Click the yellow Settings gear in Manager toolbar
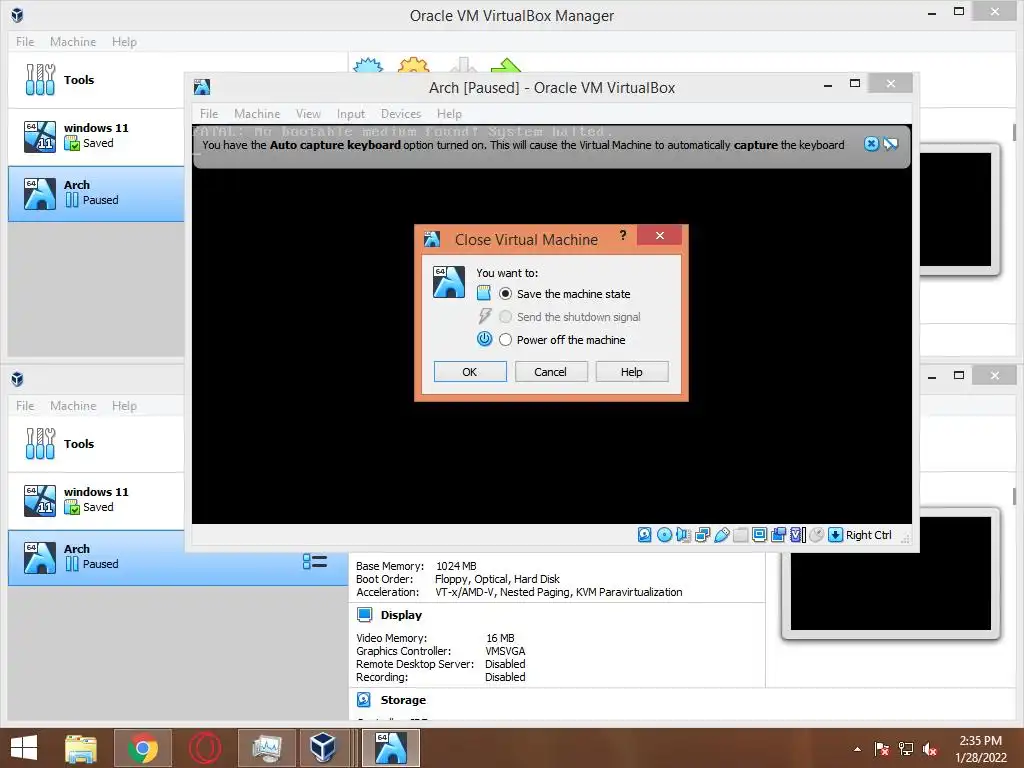The image size is (1024, 768). point(413,65)
